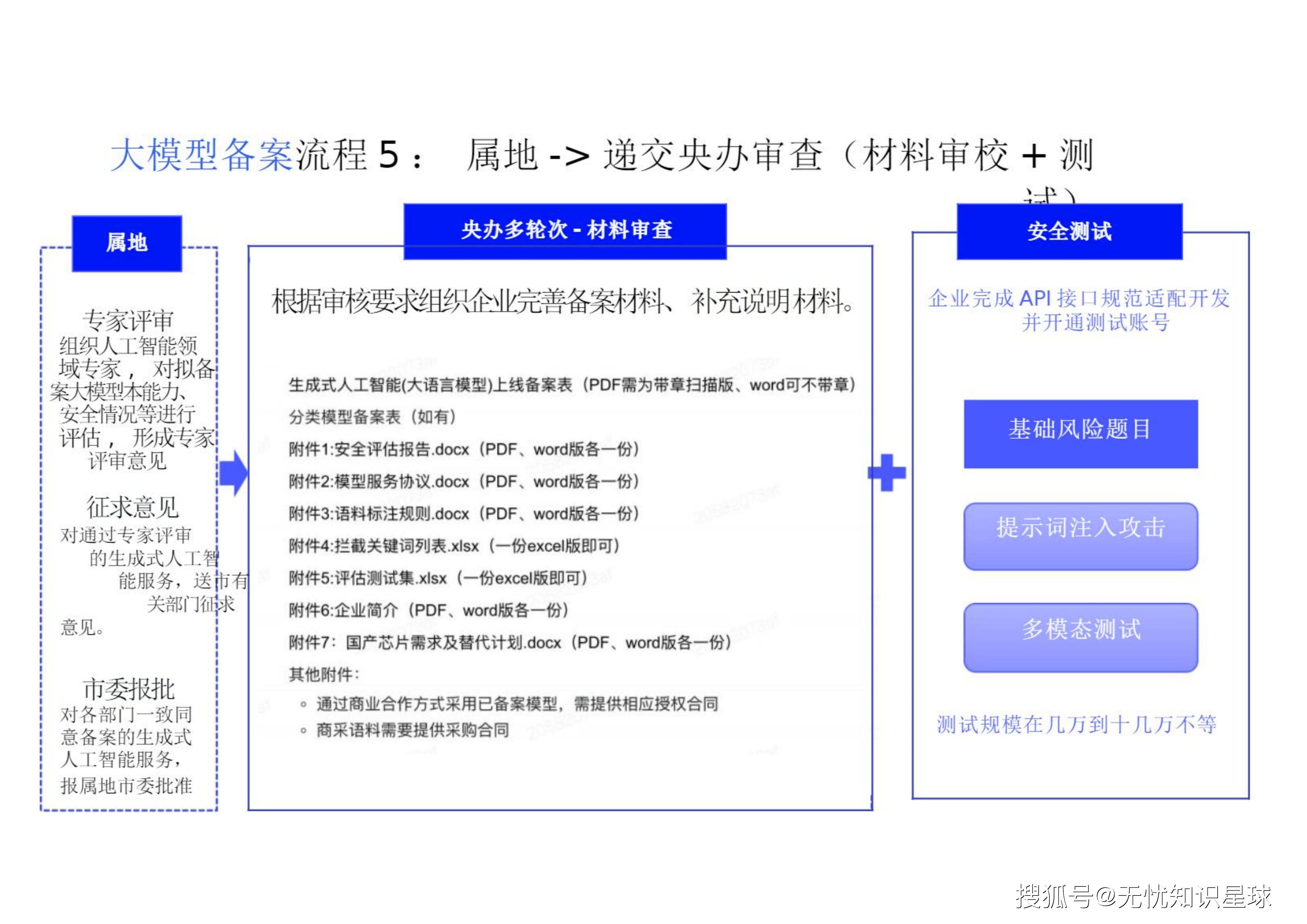
Task: Click the blue plus sign icon
Action: tap(886, 472)
